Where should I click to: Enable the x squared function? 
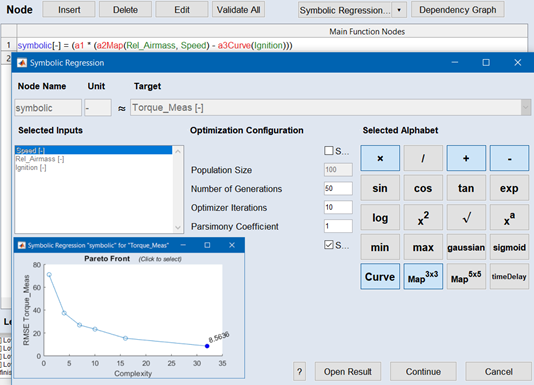pyautogui.click(x=423, y=217)
